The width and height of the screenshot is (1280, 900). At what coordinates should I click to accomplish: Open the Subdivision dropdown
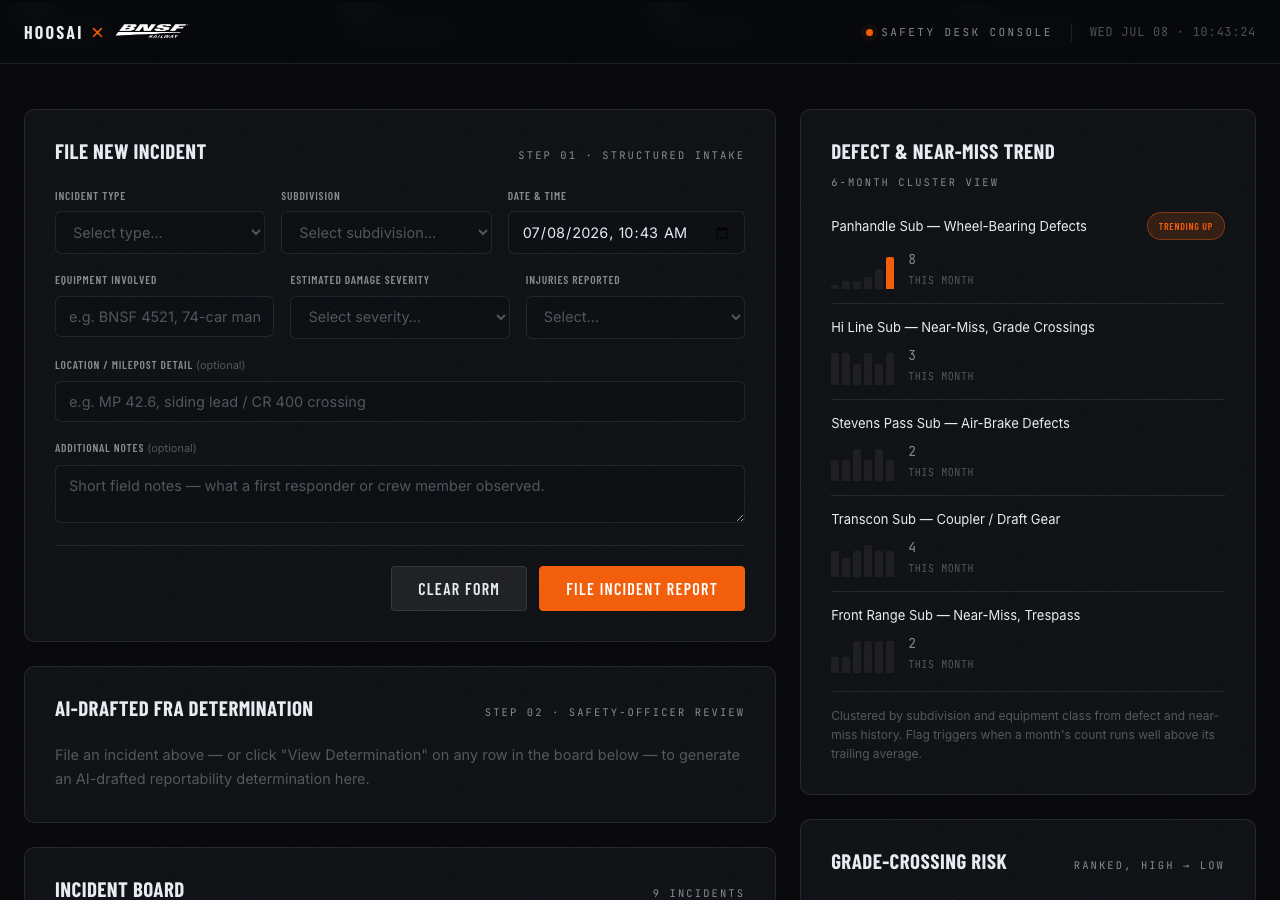(x=386, y=232)
